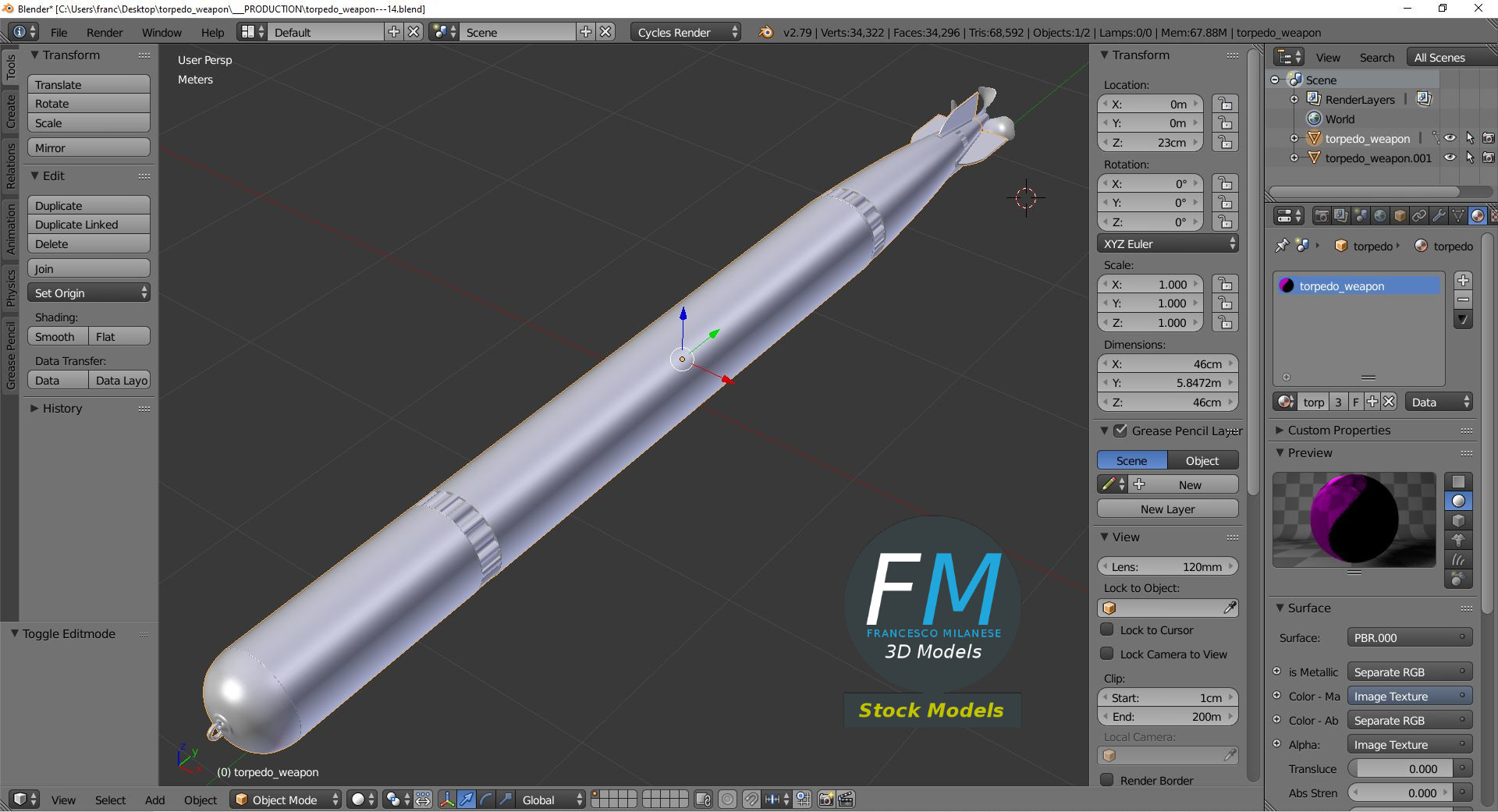
Task: Open the Global transform orientation dropdown
Action: [551, 800]
